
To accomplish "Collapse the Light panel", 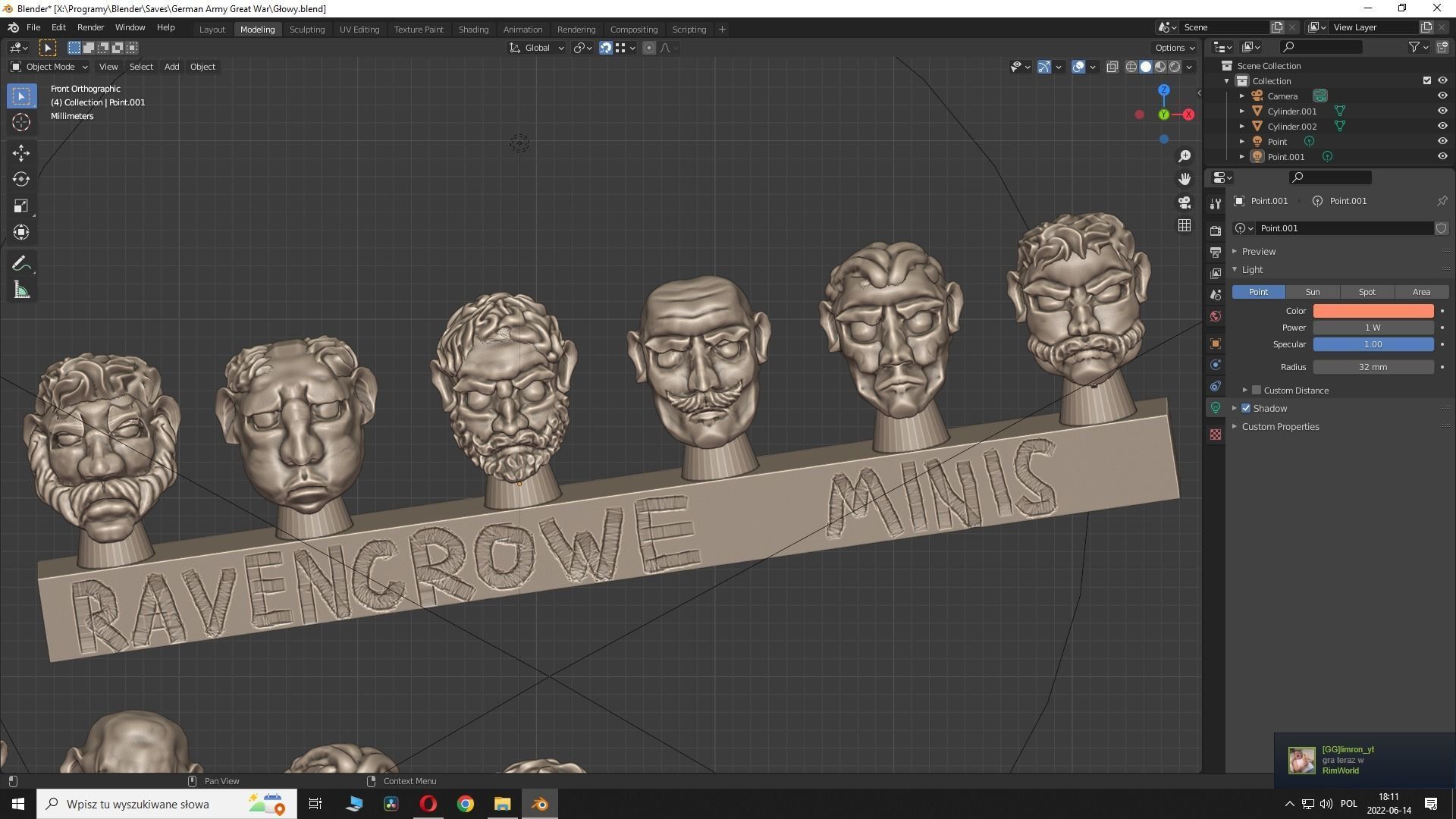I will (1252, 270).
